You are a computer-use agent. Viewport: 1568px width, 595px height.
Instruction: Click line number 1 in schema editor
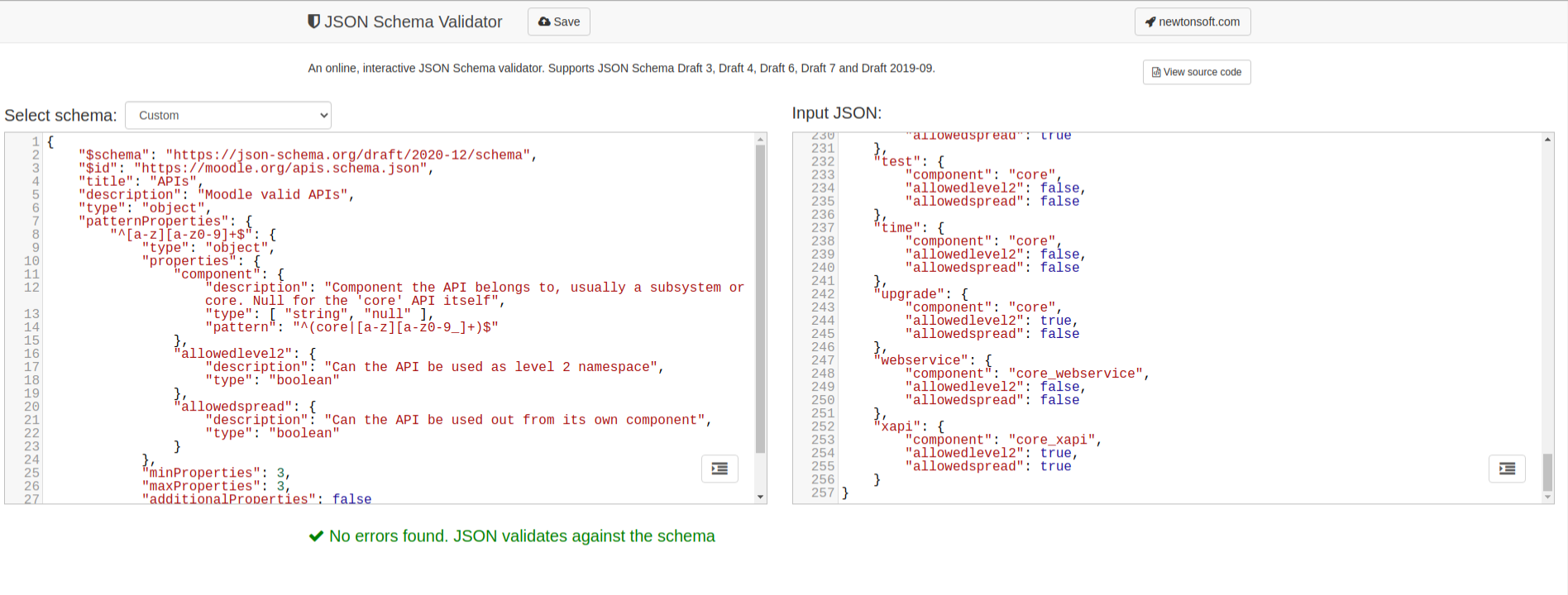pos(36,142)
